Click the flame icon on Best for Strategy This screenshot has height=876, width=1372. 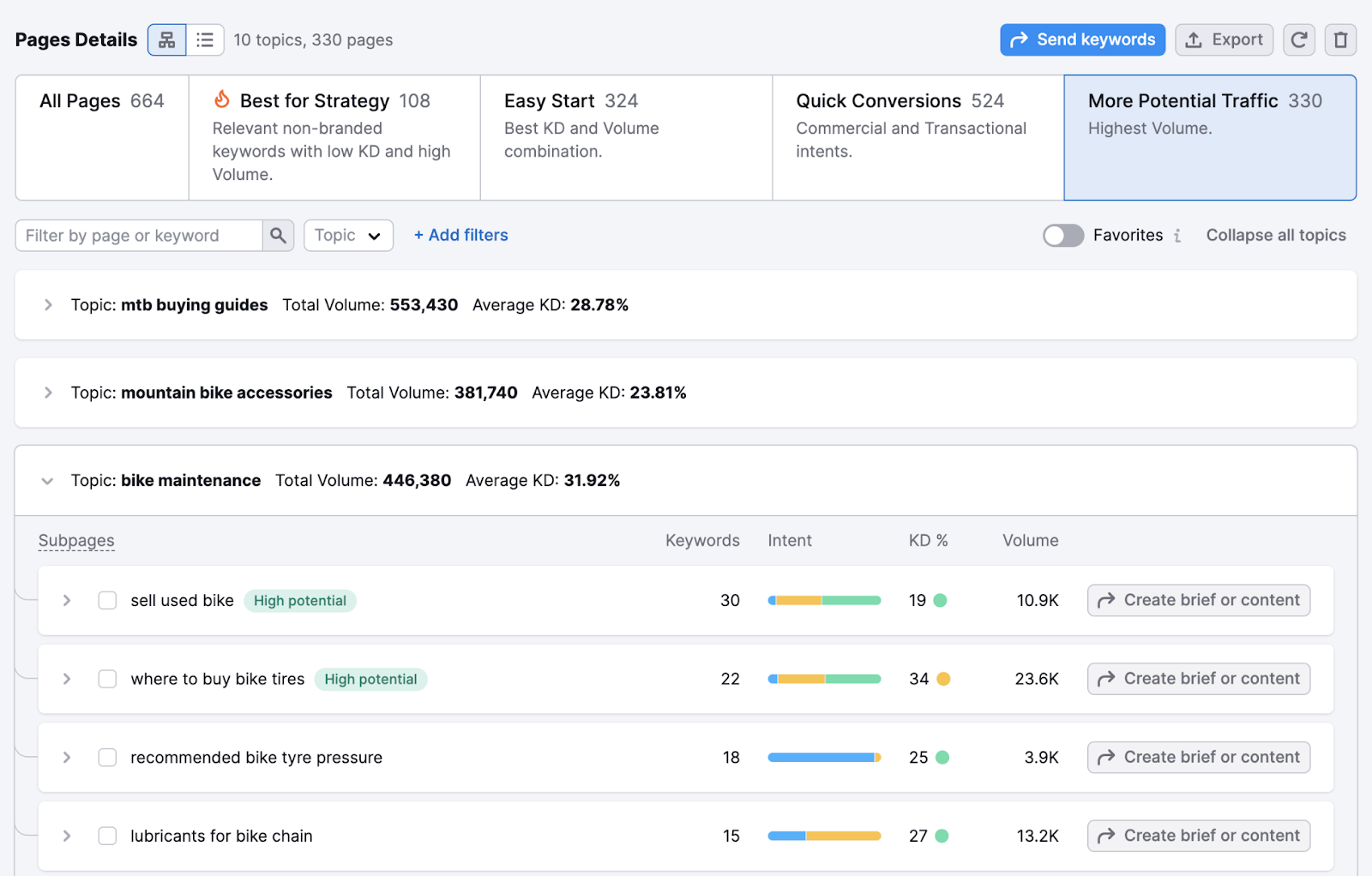point(221,99)
